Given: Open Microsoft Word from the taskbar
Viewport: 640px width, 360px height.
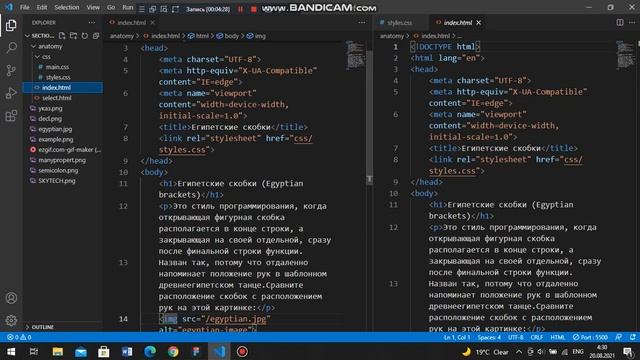Looking at the screenshot, I should pyautogui.click(x=127, y=351).
